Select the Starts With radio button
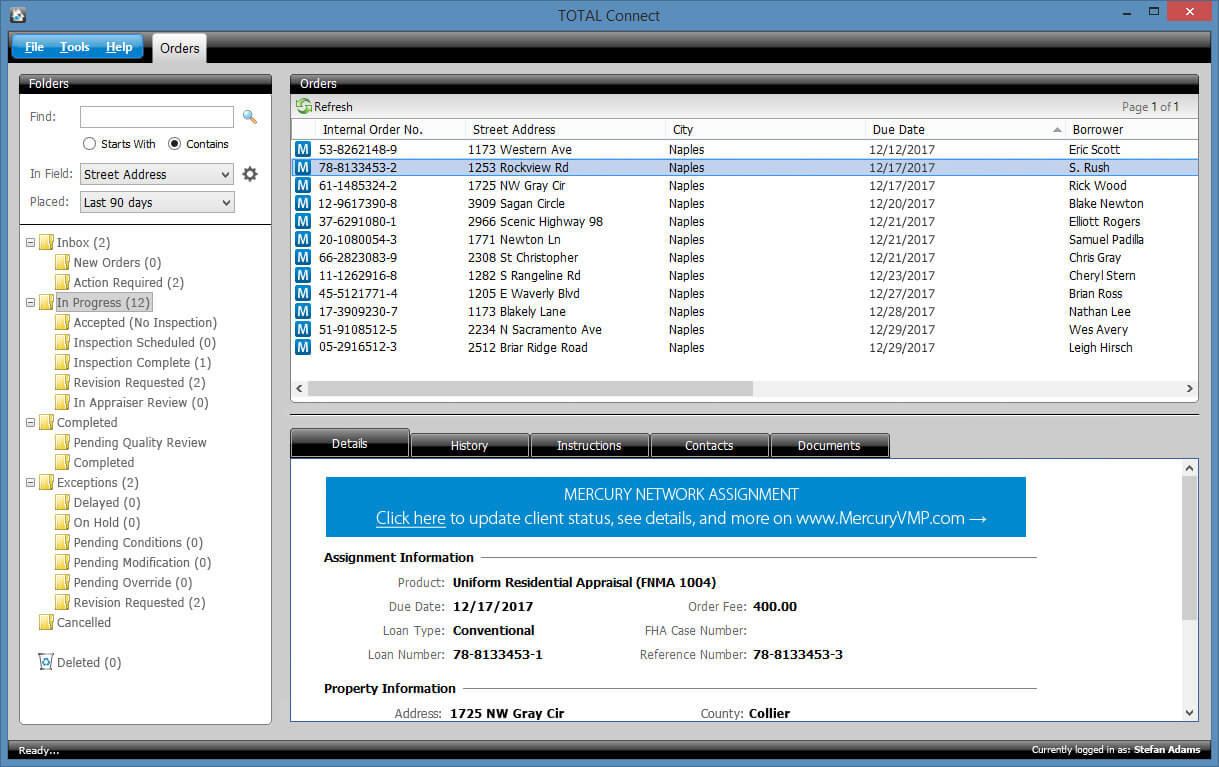Screen dimensions: 1219x767 coord(89,144)
